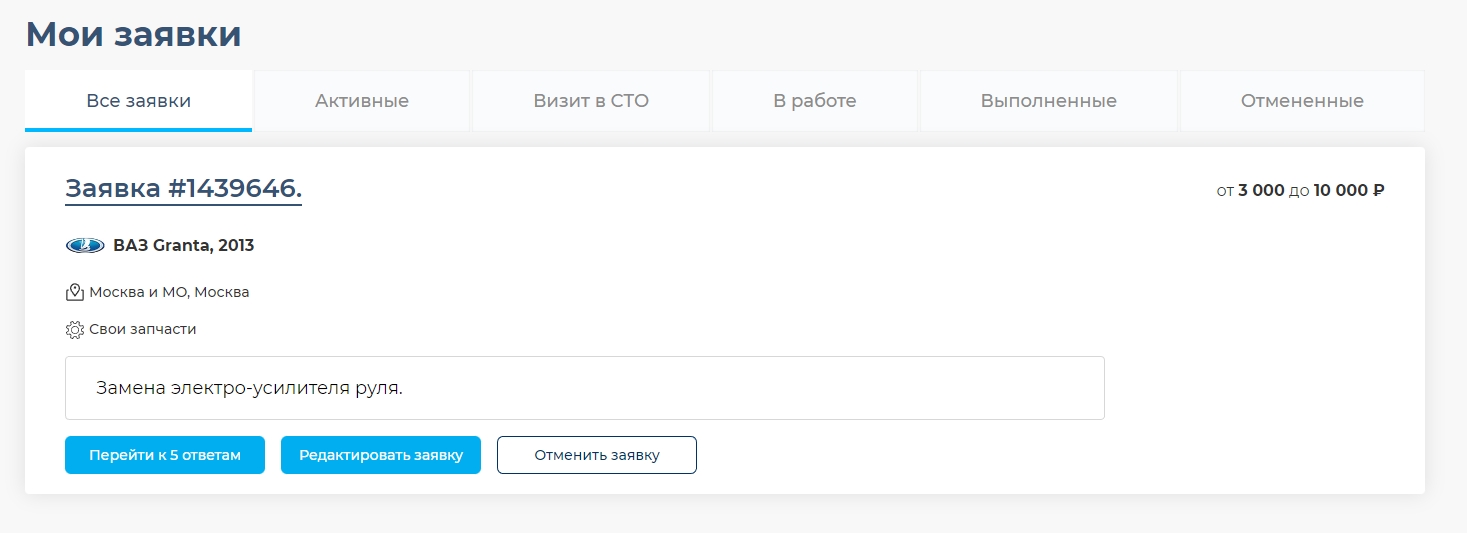
Task: Click the Свои запчасти label
Action: point(143,329)
